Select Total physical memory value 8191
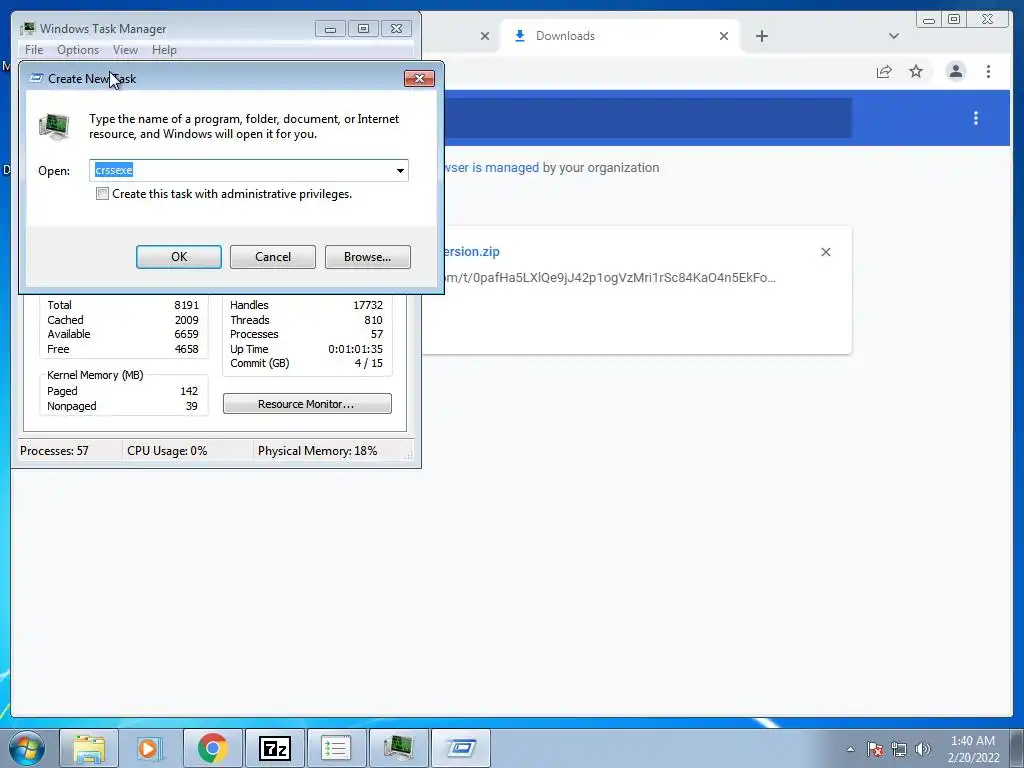This screenshot has height=768, width=1024. pos(186,305)
